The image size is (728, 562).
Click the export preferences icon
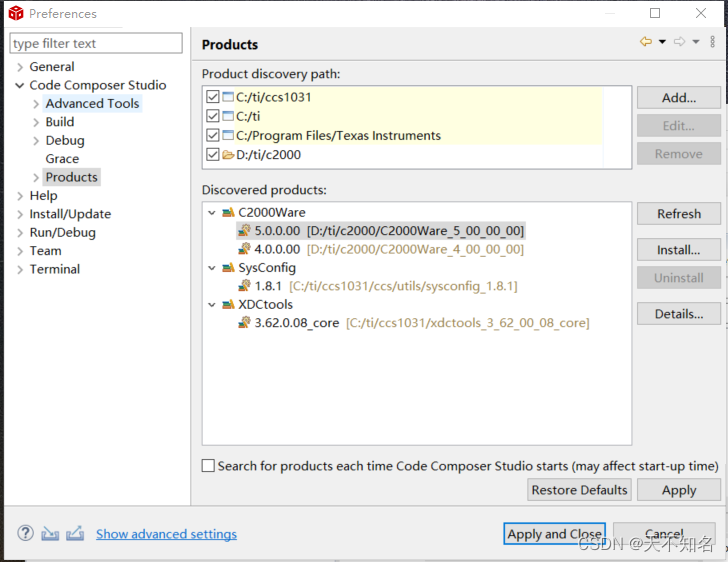[x=75, y=534]
